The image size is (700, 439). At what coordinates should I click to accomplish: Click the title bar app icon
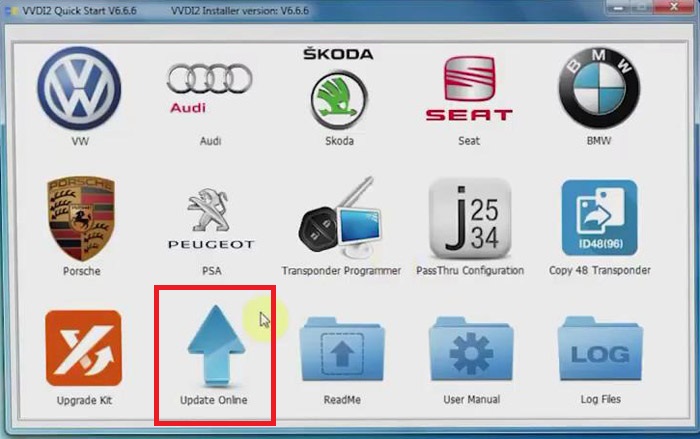(12, 11)
